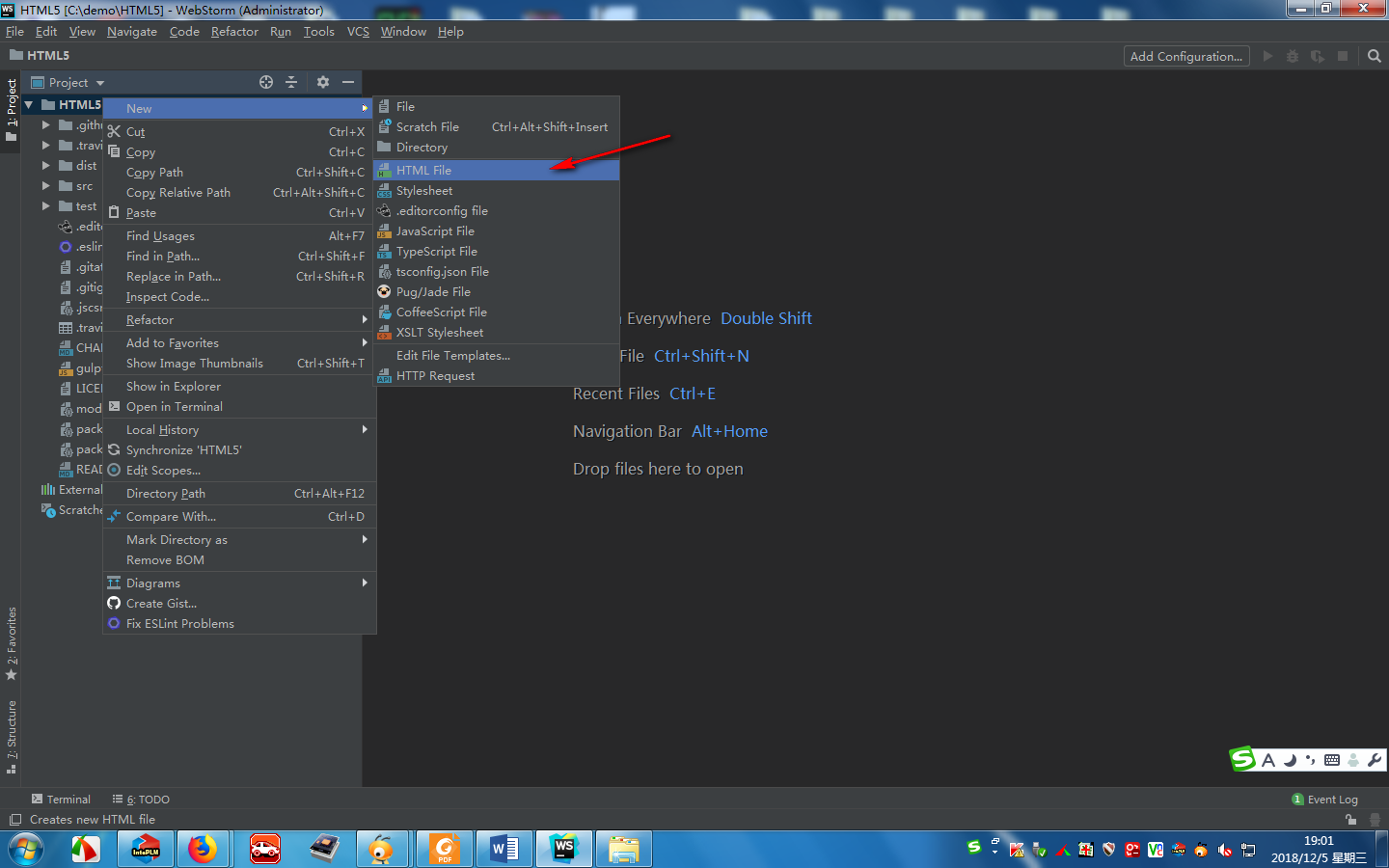The height and width of the screenshot is (868, 1389).
Task: Open Firefox from the taskbar
Action: point(203,849)
